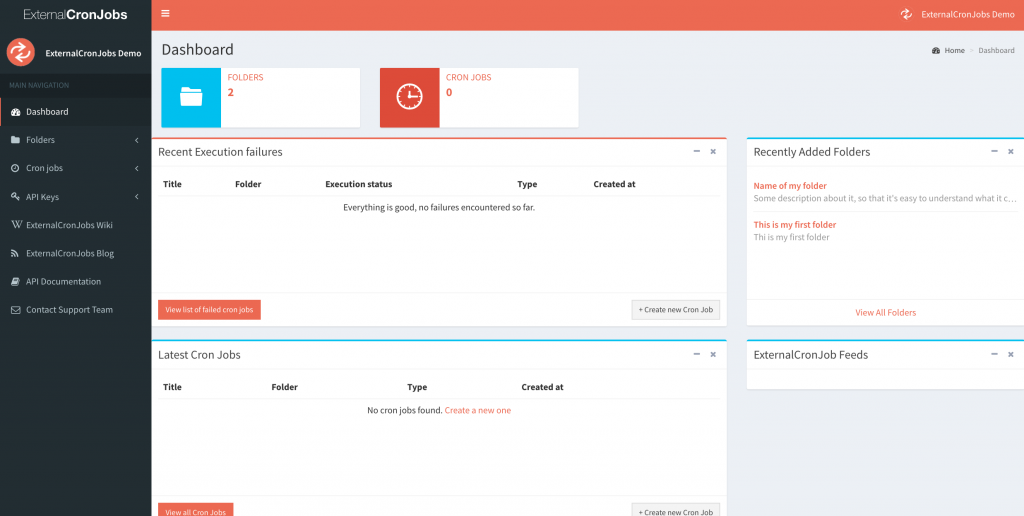Click the Cron jobs clock icon in sidebar
This screenshot has height=516, width=1024.
pos(16,169)
